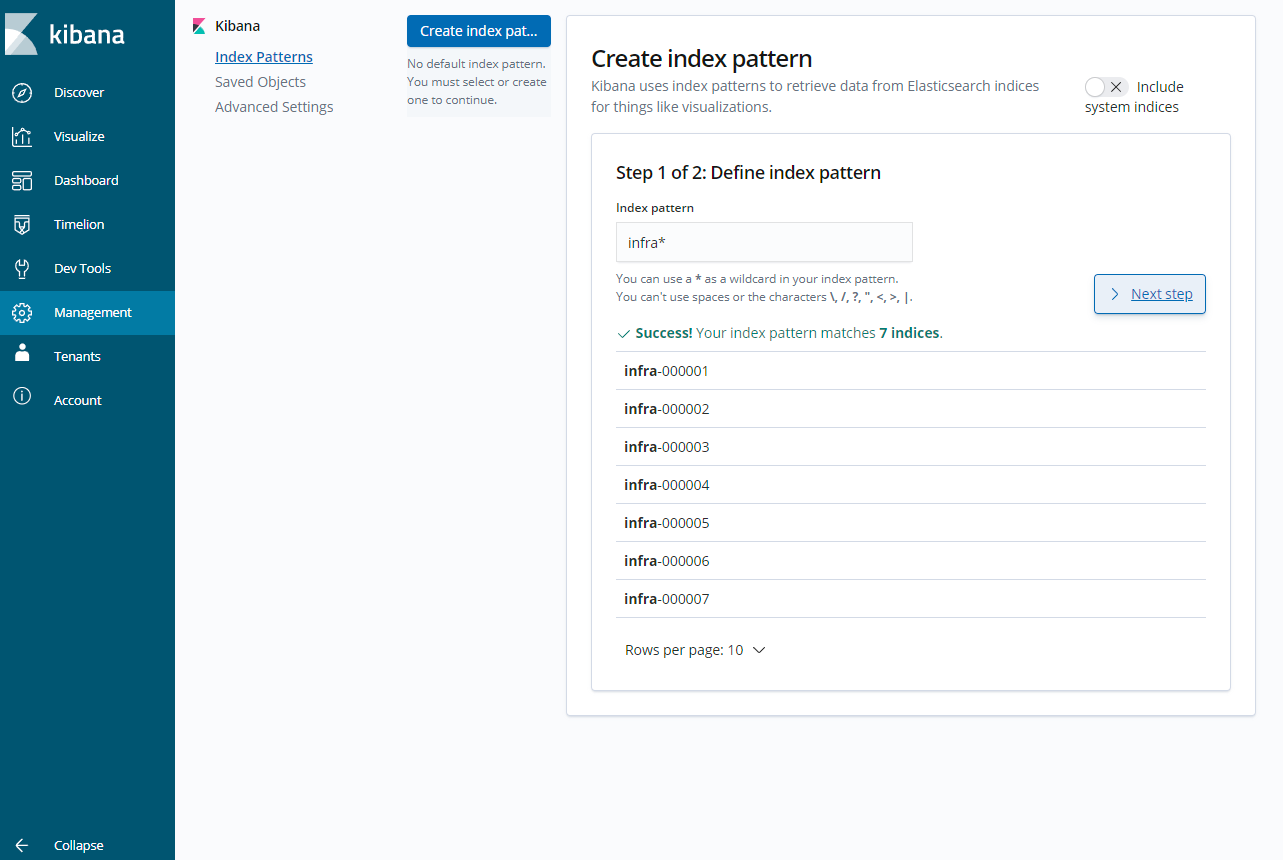Open Index Patterns section
Viewport: 1283px width, 860px height.
(x=264, y=57)
